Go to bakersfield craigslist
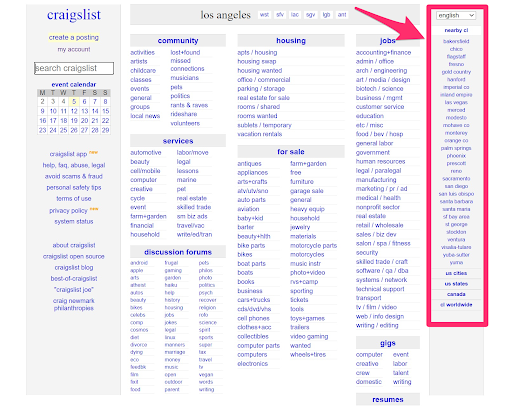 click(x=456, y=41)
